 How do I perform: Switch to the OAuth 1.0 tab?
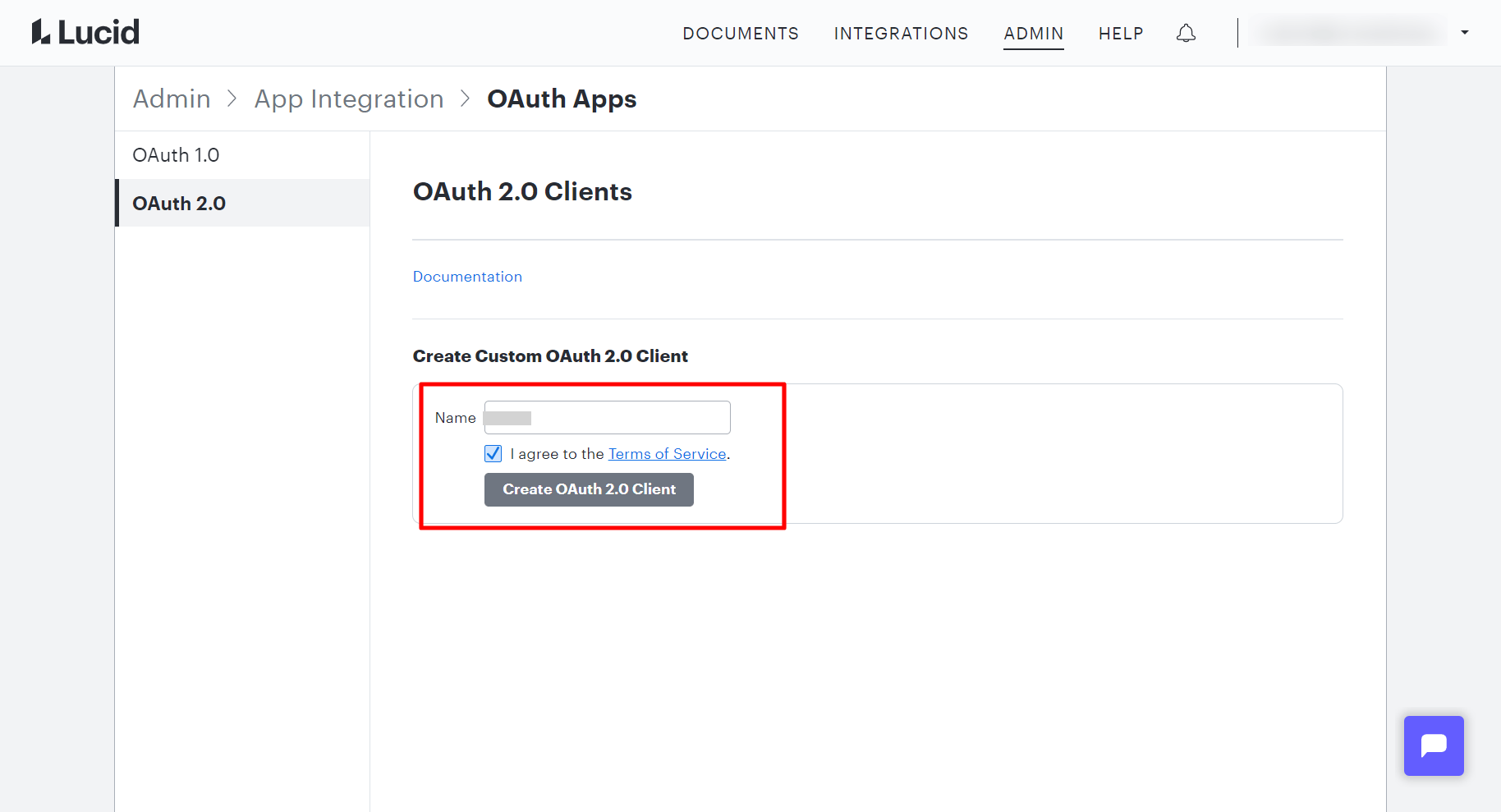[242, 155]
